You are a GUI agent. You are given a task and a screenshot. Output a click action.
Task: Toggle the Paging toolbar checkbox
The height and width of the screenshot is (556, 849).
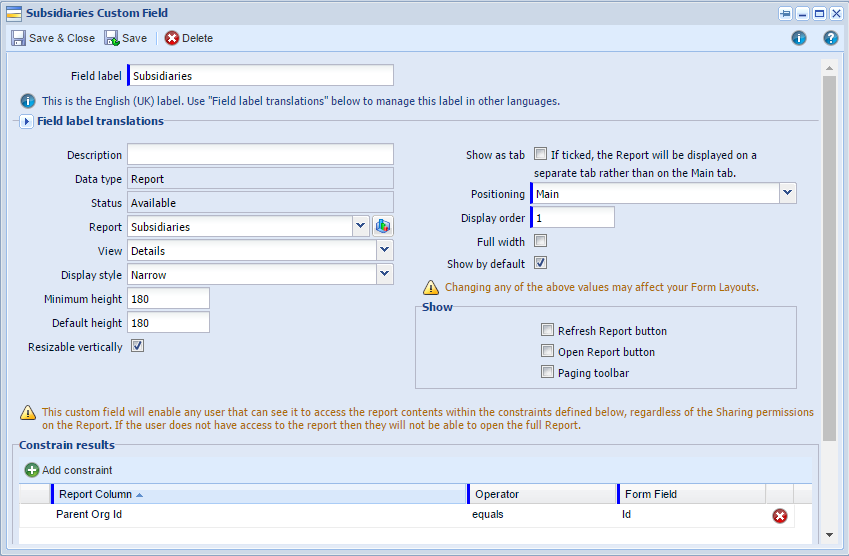[547, 372]
